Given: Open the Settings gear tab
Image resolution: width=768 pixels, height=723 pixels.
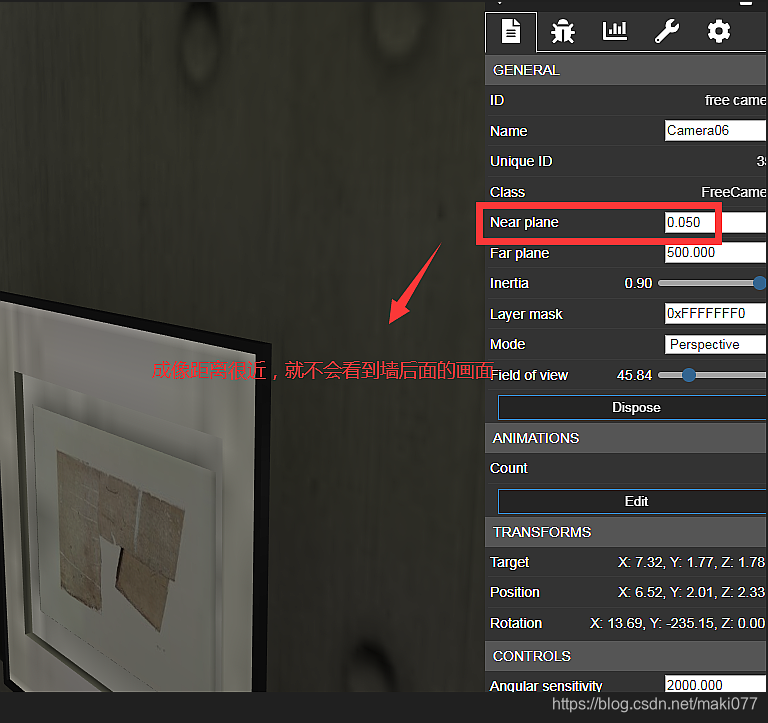Looking at the screenshot, I should click(719, 32).
